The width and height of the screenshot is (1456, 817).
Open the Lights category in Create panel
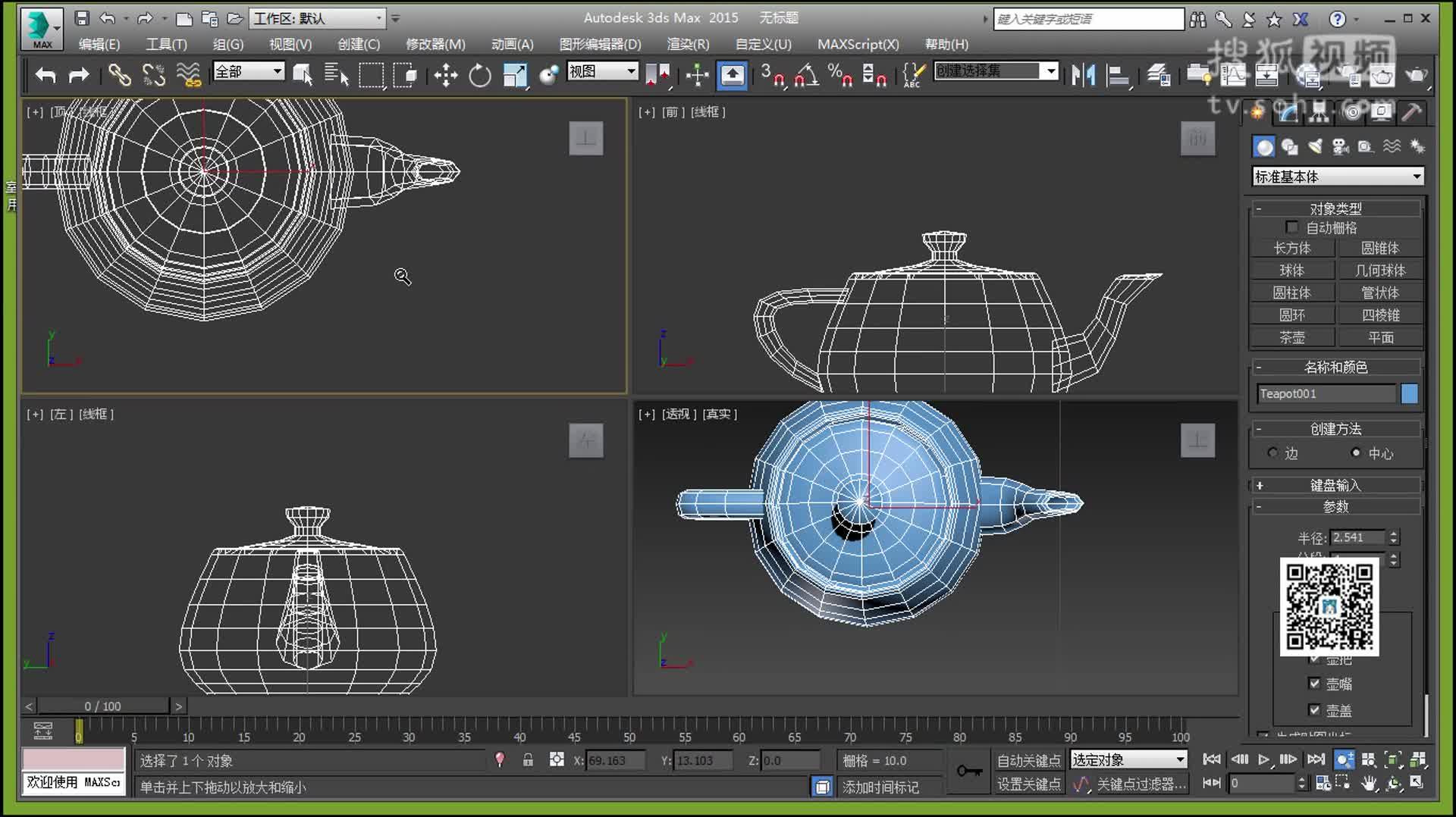pos(1314,146)
